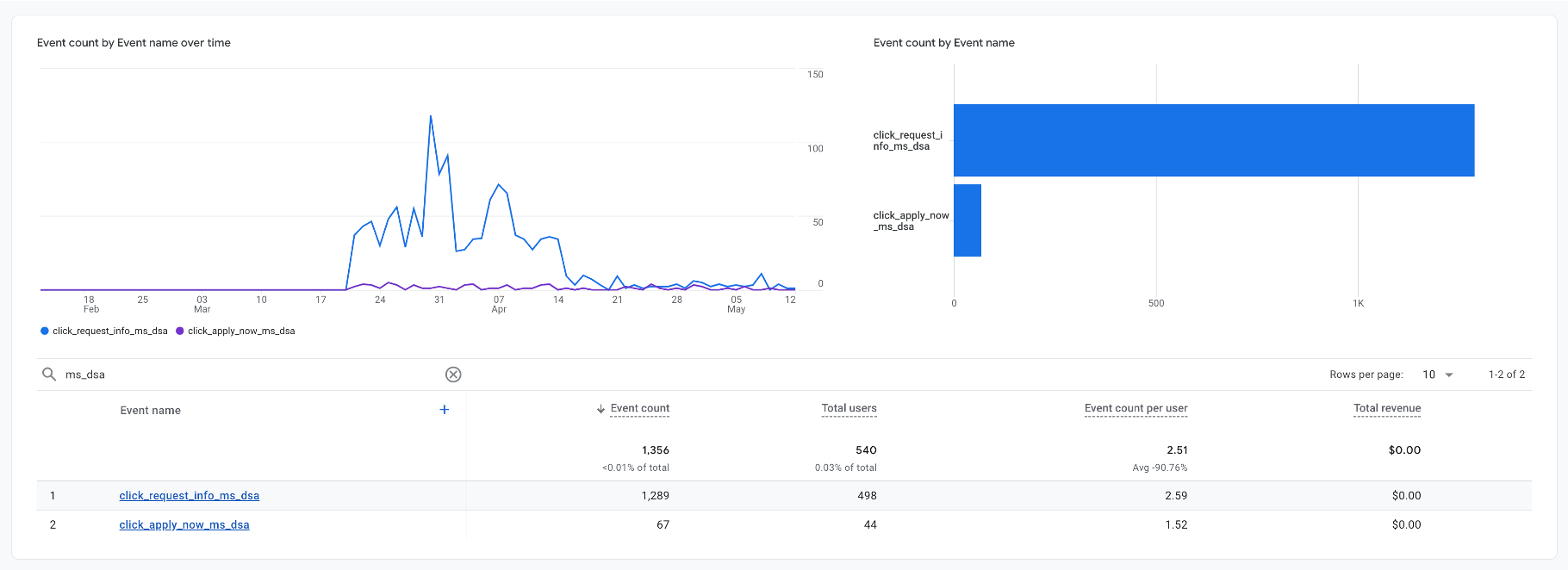Sort table by Total users column
This screenshot has width=1568, height=570.
tap(849, 409)
